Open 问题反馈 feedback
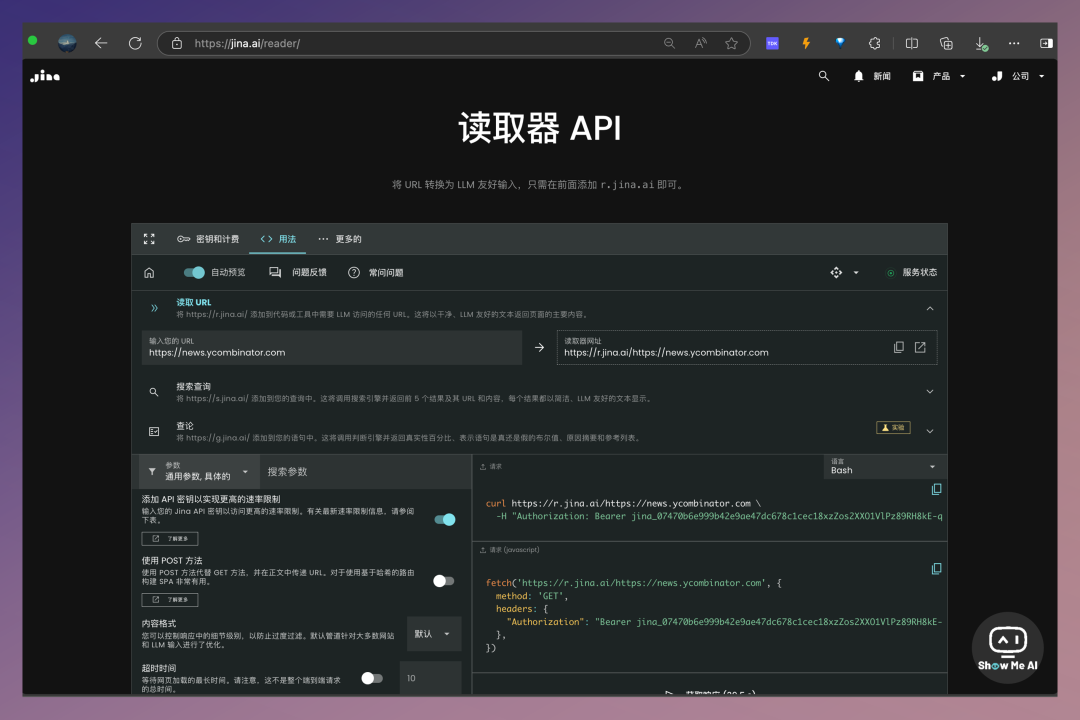The width and height of the screenshot is (1080, 720). tap(298, 273)
